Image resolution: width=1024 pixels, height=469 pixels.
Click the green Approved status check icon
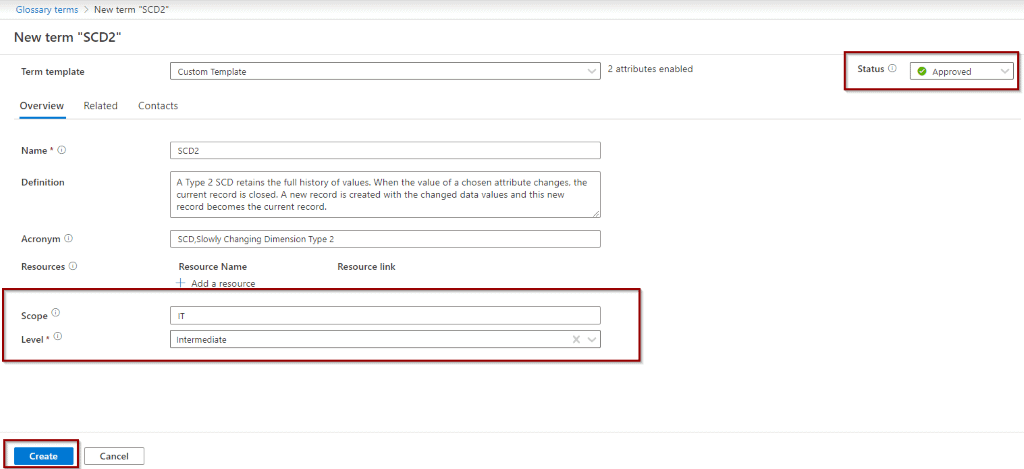coord(922,71)
